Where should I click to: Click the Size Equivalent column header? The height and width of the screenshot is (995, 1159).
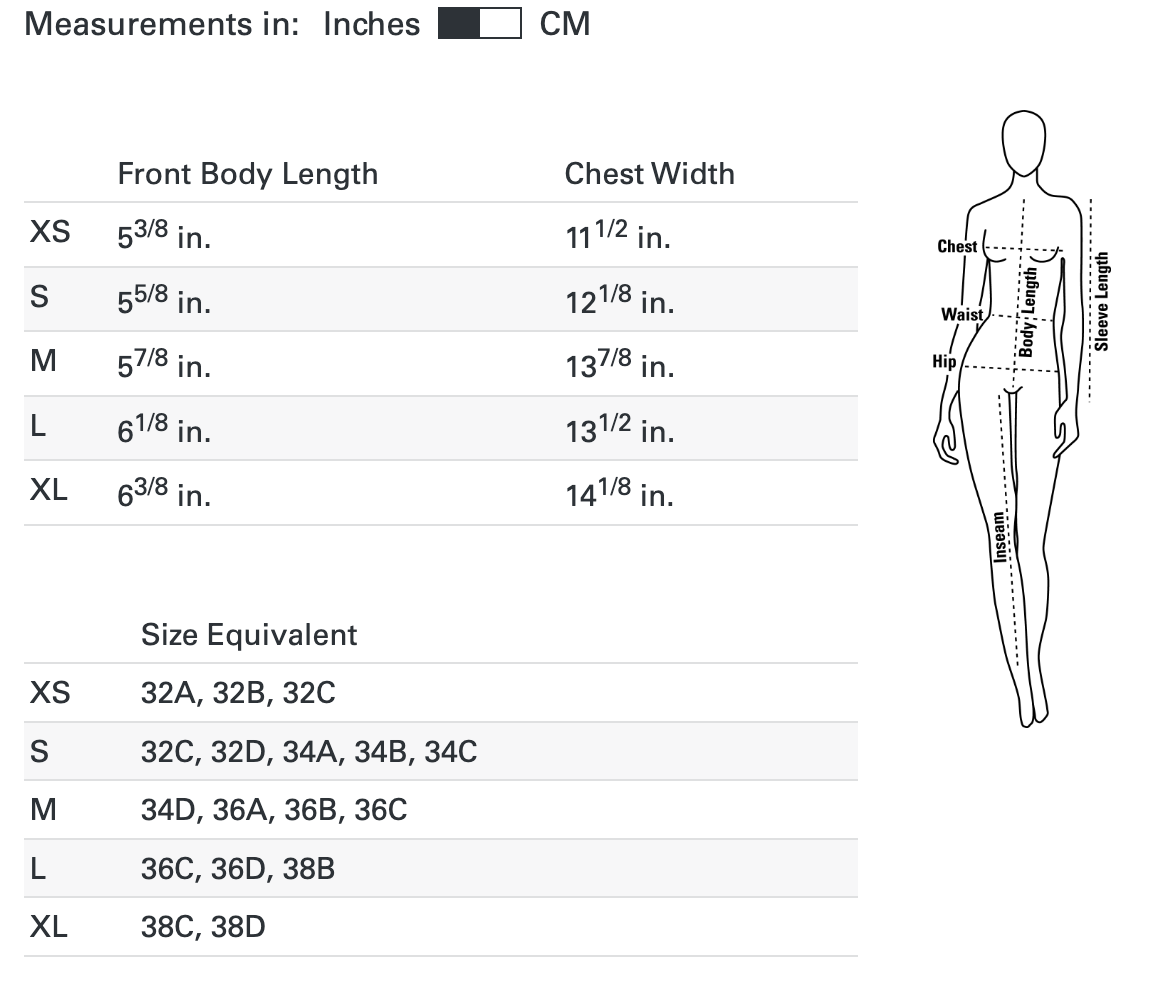tap(249, 635)
